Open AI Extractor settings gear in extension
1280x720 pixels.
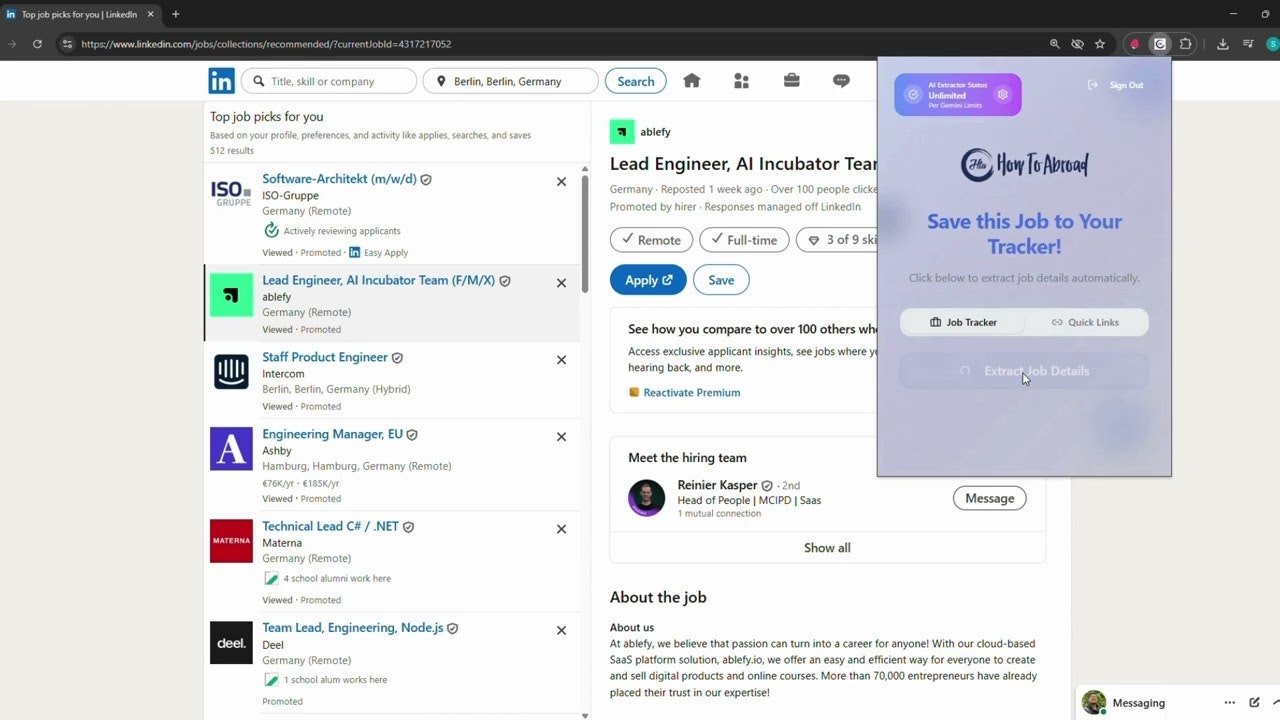click(1002, 93)
